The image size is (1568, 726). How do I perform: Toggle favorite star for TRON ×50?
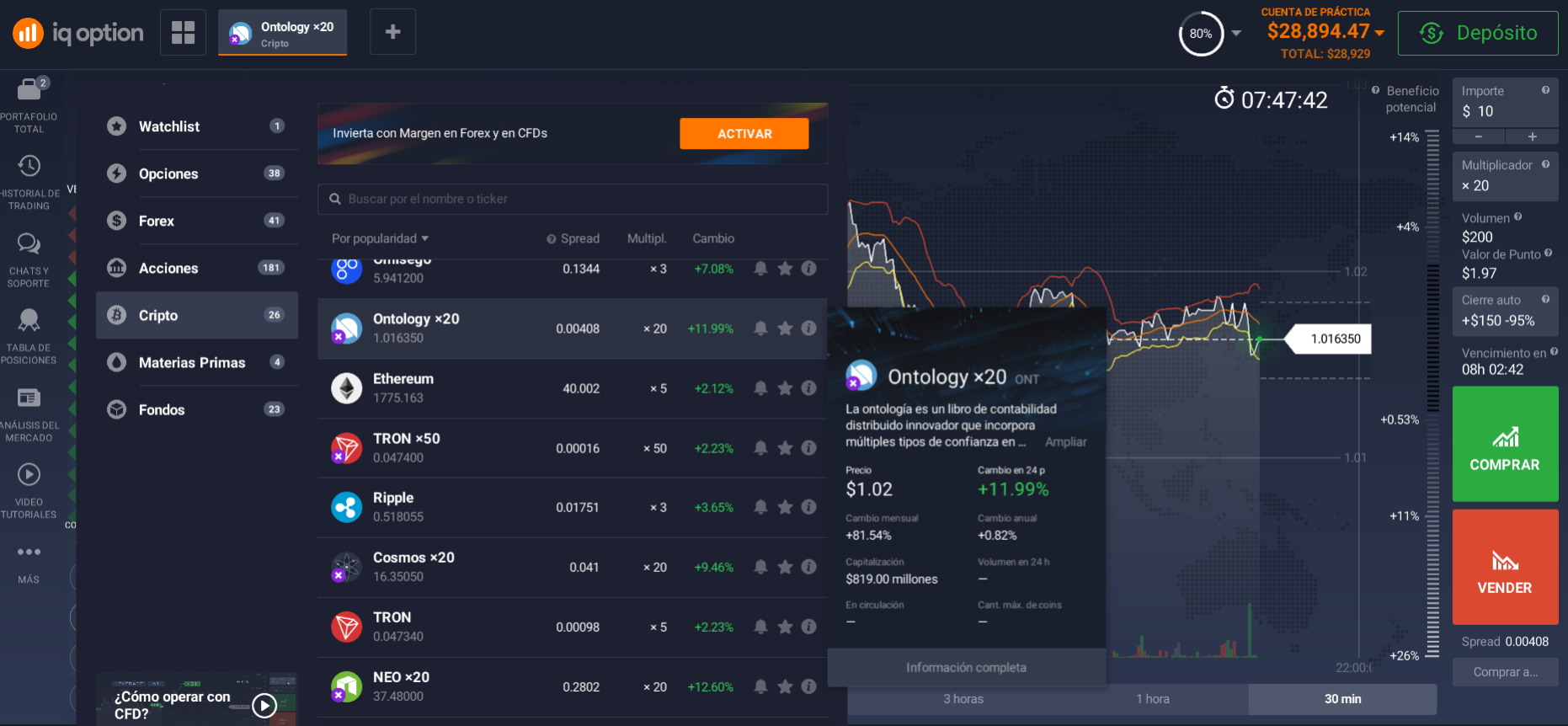tap(785, 448)
